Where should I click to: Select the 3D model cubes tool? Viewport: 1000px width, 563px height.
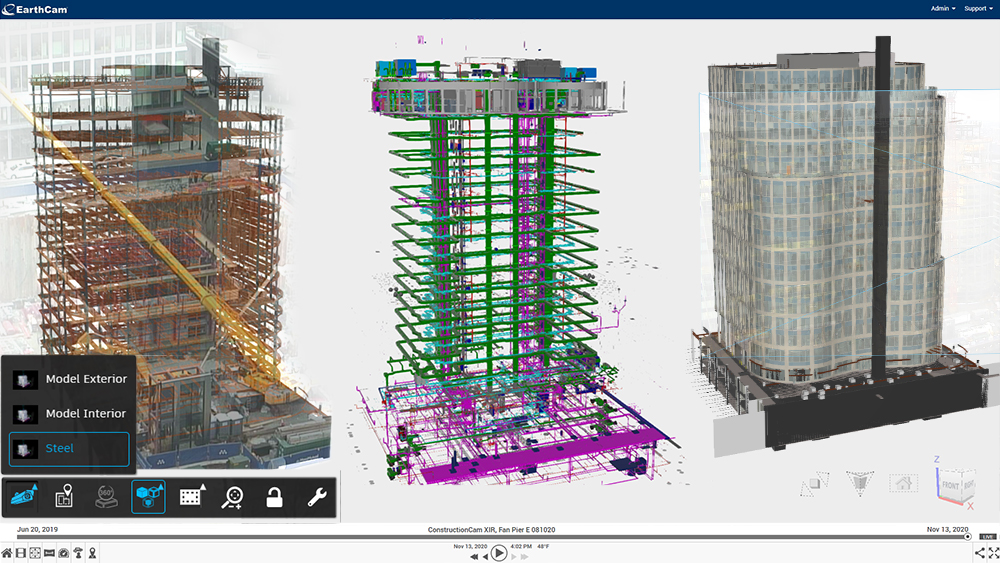coord(148,496)
